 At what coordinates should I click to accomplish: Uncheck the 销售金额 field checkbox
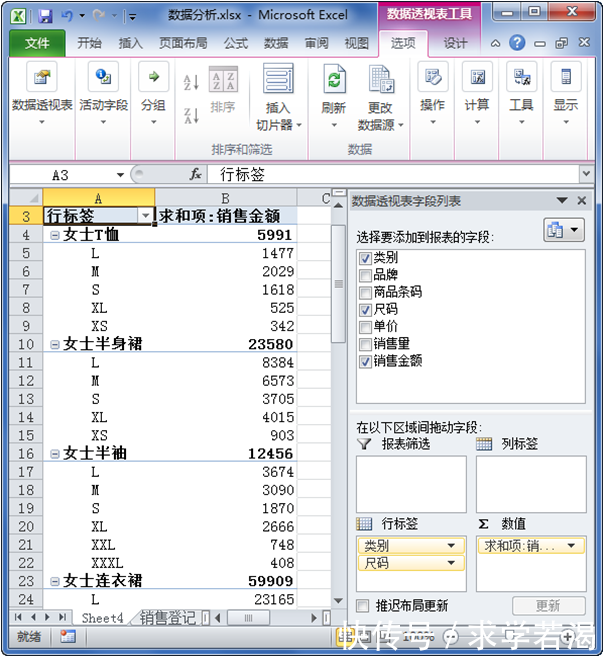(365, 361)
